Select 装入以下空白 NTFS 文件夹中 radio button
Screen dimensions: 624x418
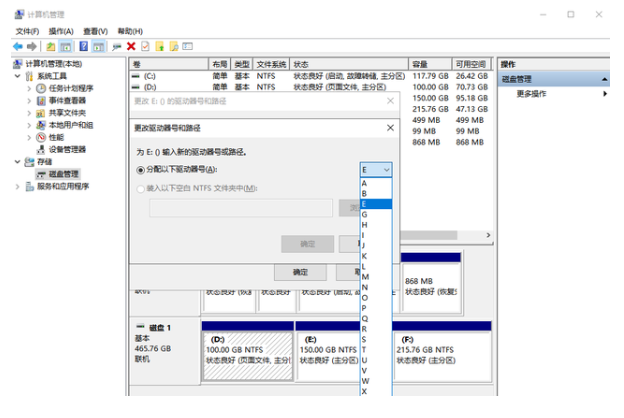140,189
